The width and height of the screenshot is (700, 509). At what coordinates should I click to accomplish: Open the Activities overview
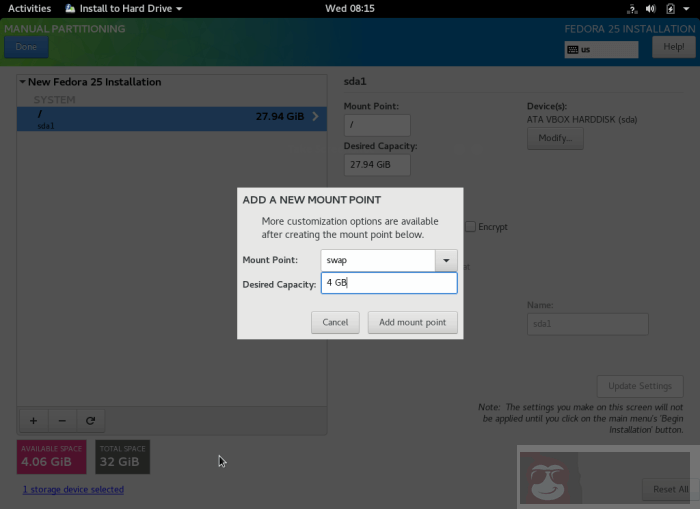point(29,8)
